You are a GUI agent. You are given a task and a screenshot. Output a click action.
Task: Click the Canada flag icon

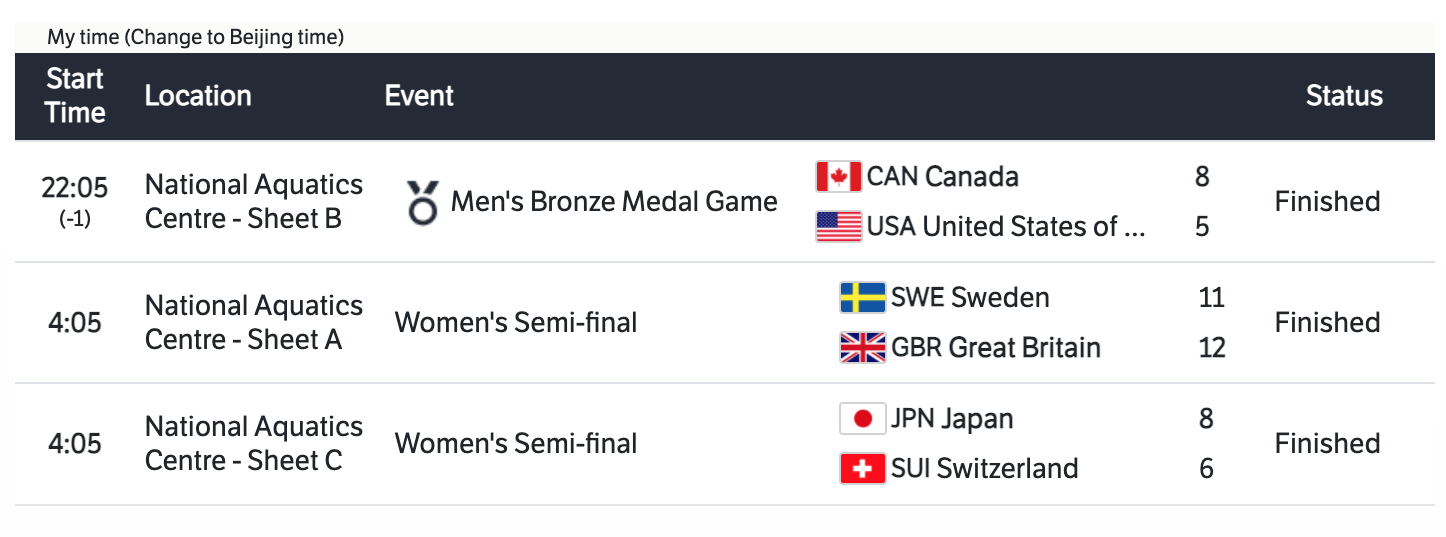click(x=838, y=177)
